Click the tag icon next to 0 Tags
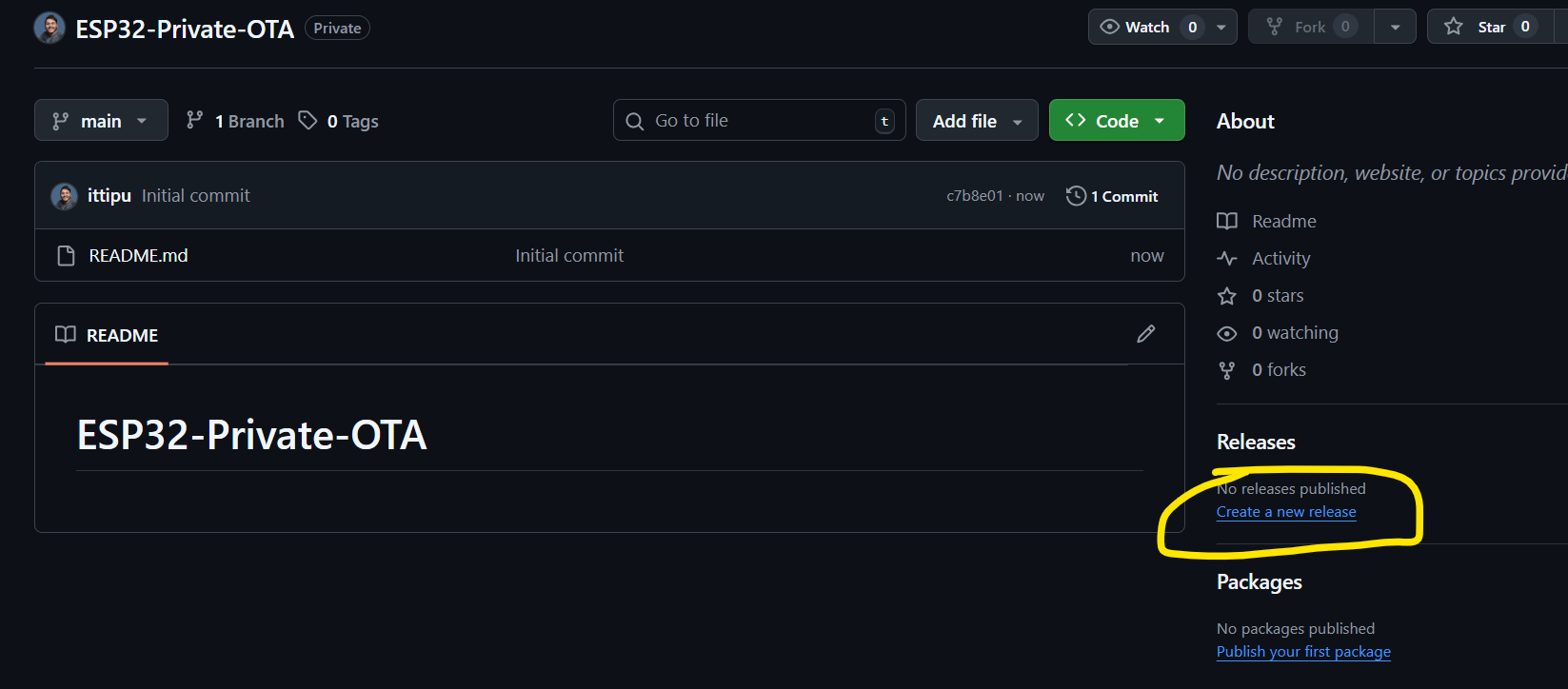The image size is (1568, 689). click(308, 120)
